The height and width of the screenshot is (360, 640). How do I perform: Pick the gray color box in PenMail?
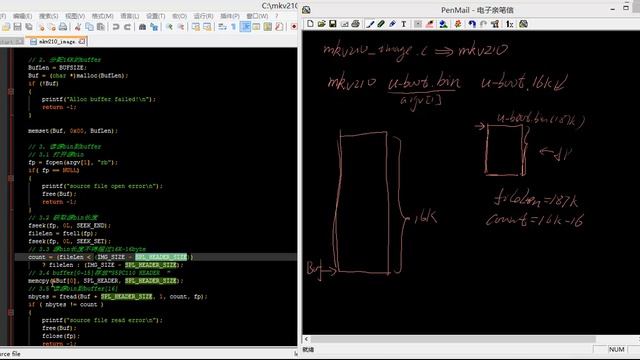418,24
